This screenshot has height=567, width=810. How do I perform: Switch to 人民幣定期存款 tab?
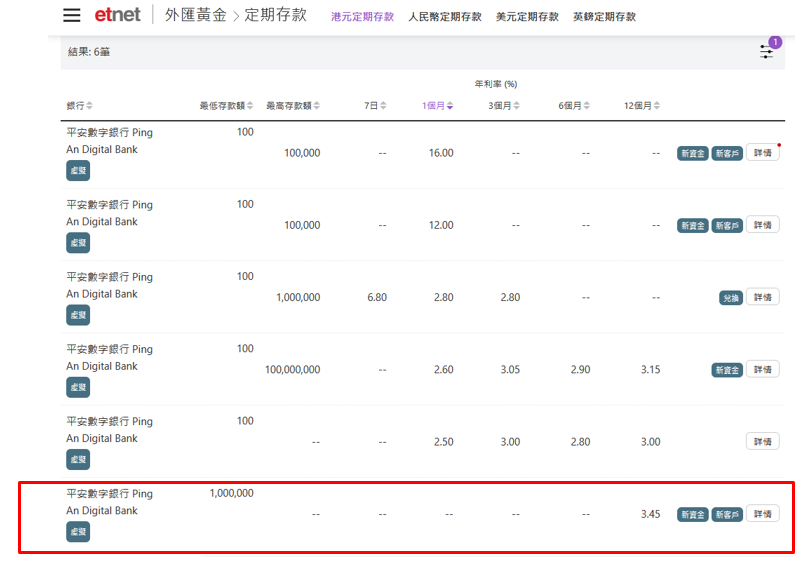(x=445, y=17)
